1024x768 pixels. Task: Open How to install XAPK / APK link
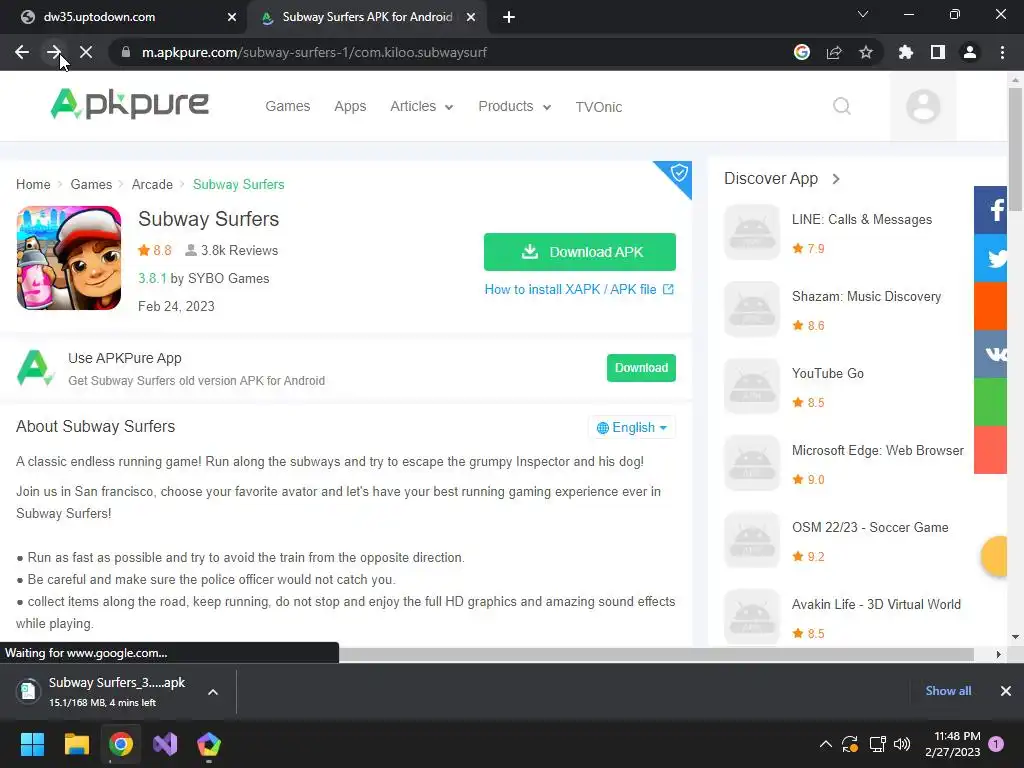pos(579,289)
